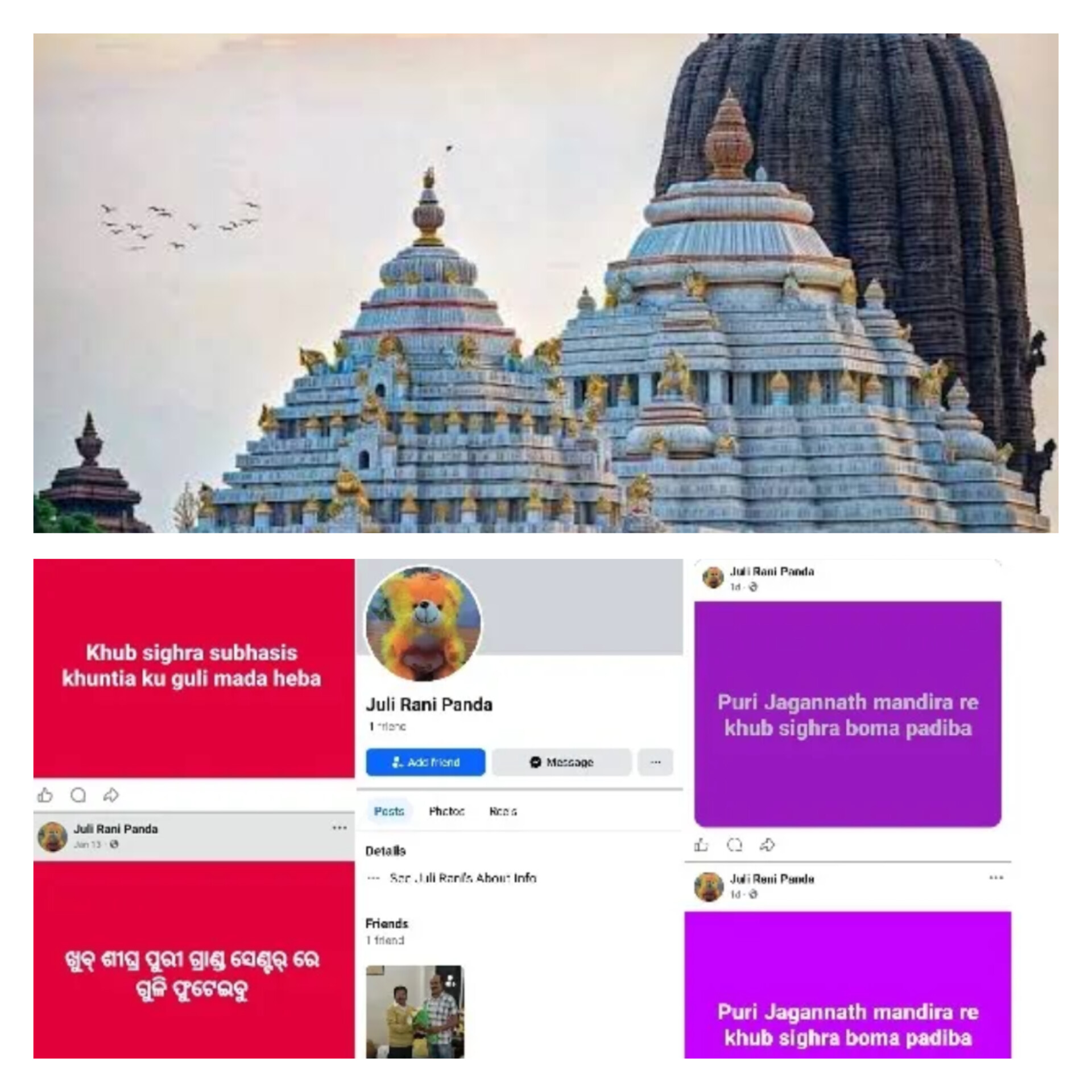This screenshot has height=1092, width=1092.
Task: Switch to the Posts tab
Action: point(389,811)
